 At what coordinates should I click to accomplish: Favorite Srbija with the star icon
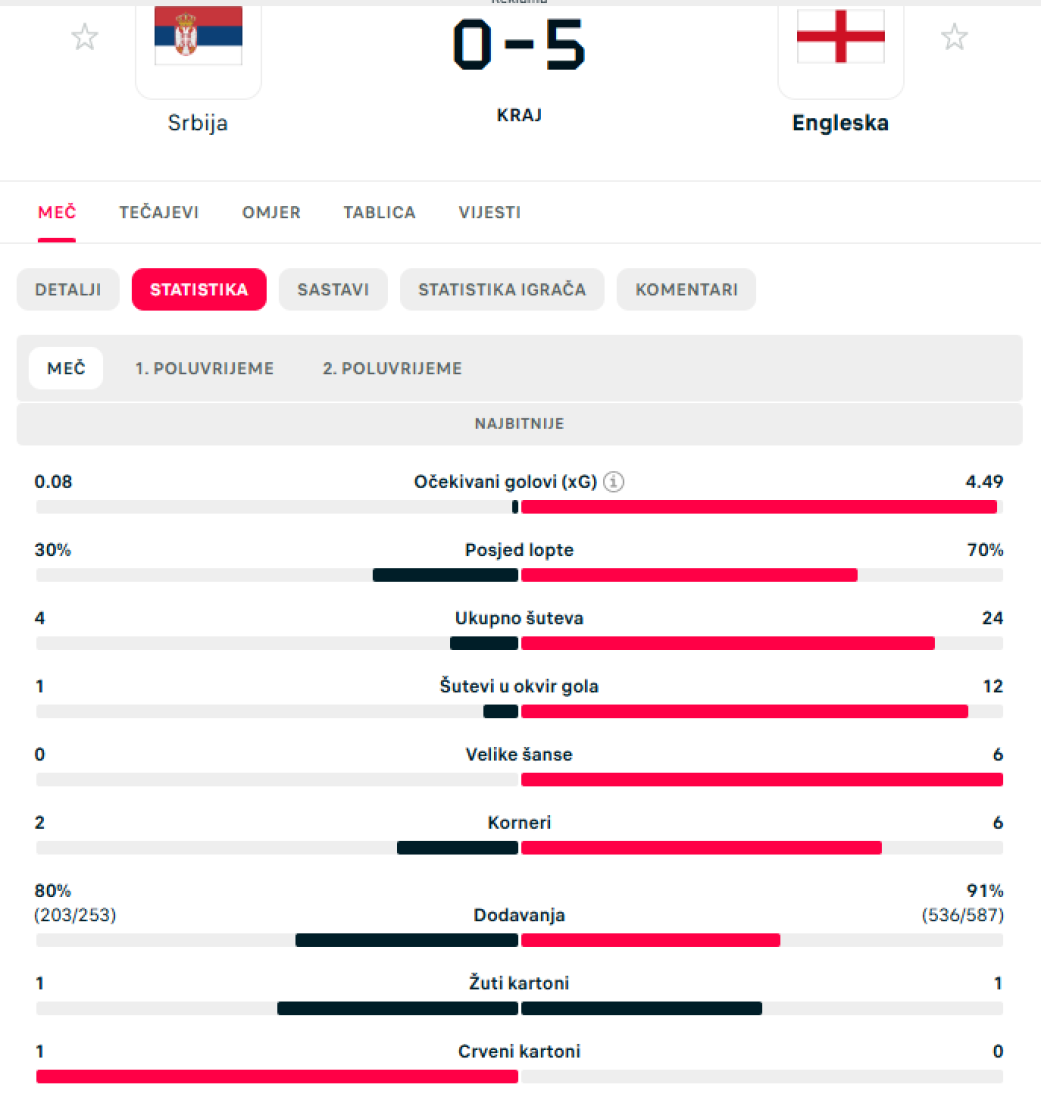[85, 37]
